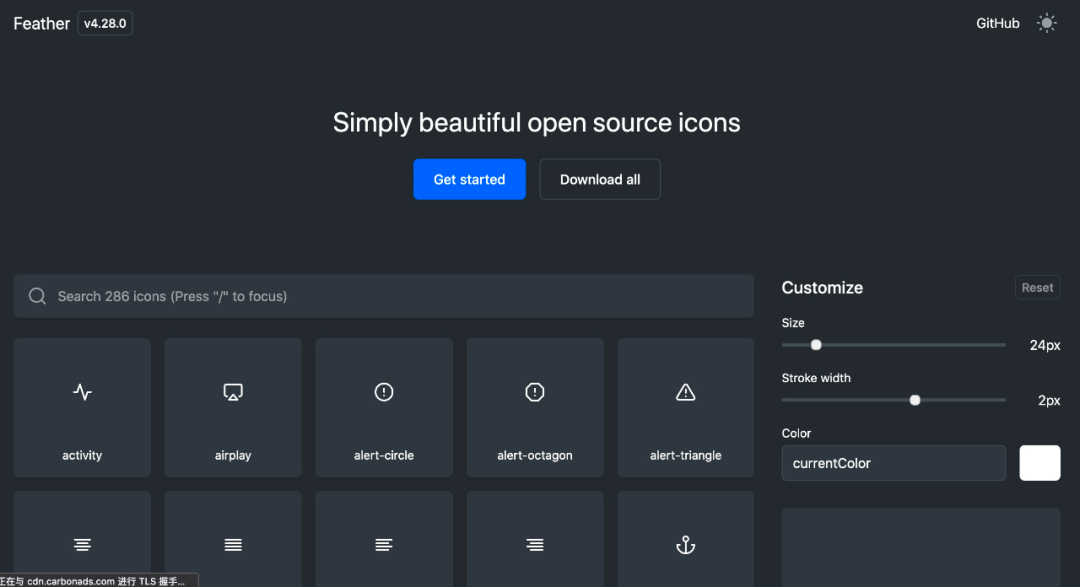Select the airplay icon card
This screenshot has height=587, width=1080.
click(x=233, y=407)
